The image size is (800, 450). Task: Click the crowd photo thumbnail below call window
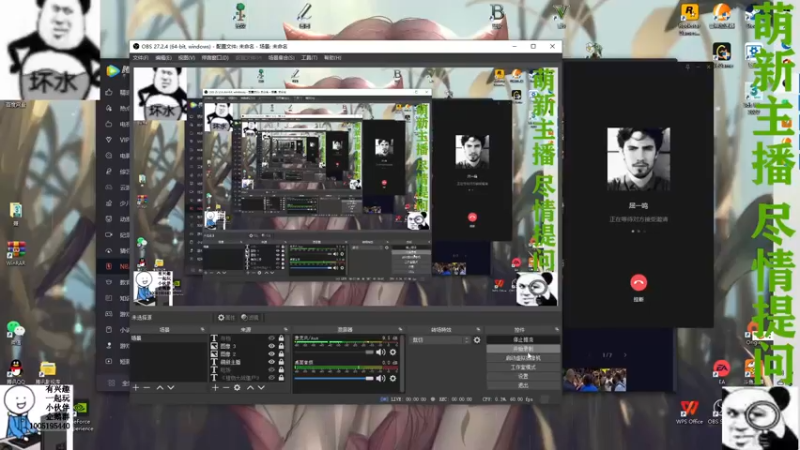tap(594, 380)
